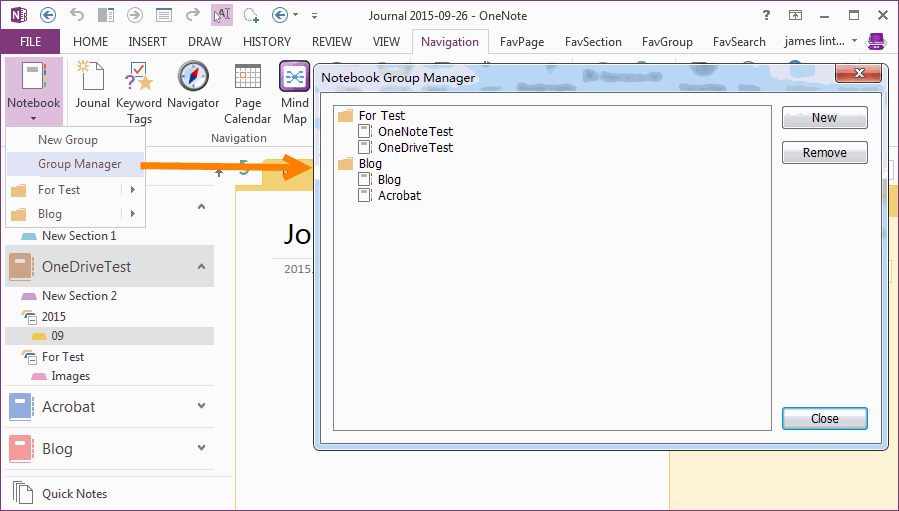The image size is (899, 511).
Task: Switch to the HOME ribbon tab
Action: click(x=91, y=42)
